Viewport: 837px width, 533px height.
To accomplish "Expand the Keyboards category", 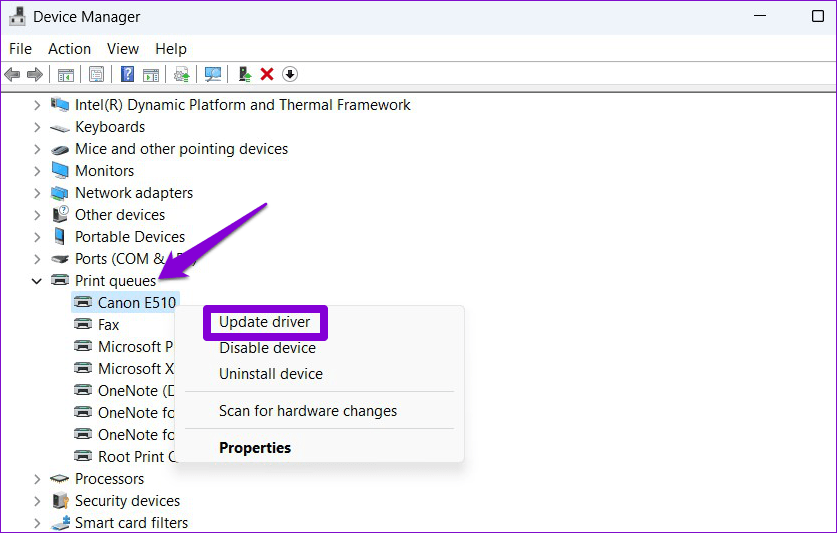I will 37,127.
